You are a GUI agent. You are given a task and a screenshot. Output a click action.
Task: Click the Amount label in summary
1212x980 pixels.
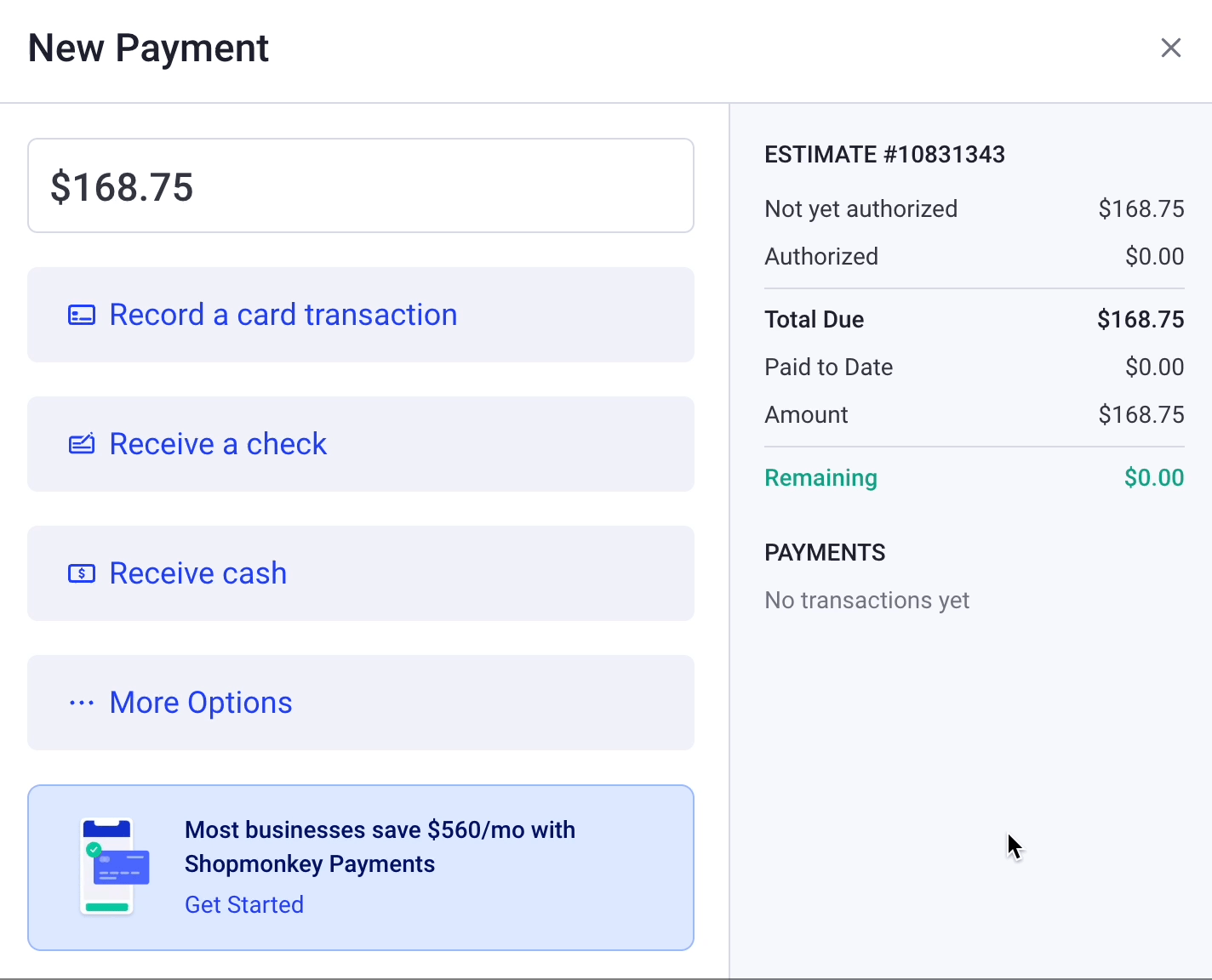(806, 414)
